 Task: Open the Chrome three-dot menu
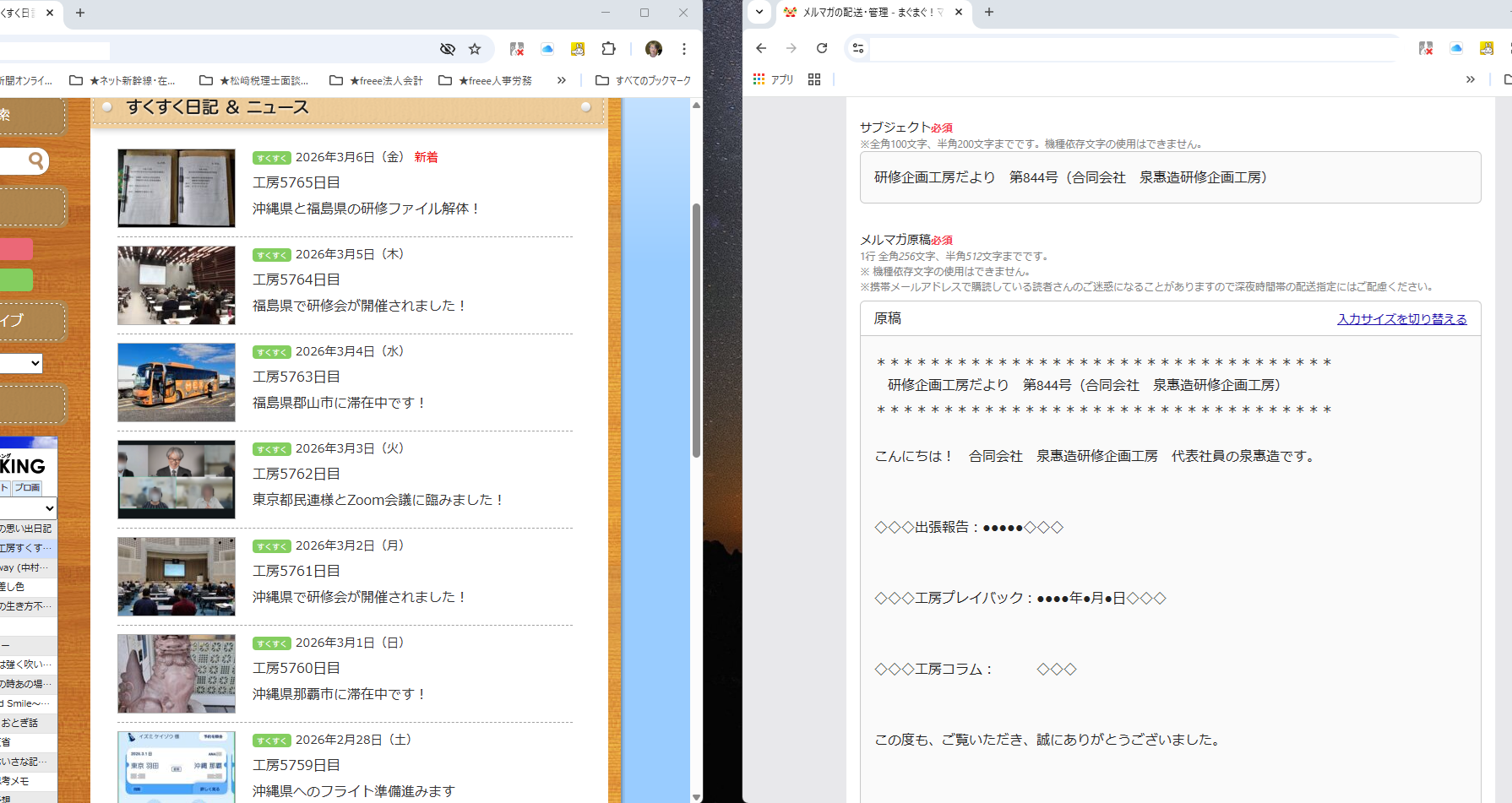pyautogui.click(x=684, y=49)
